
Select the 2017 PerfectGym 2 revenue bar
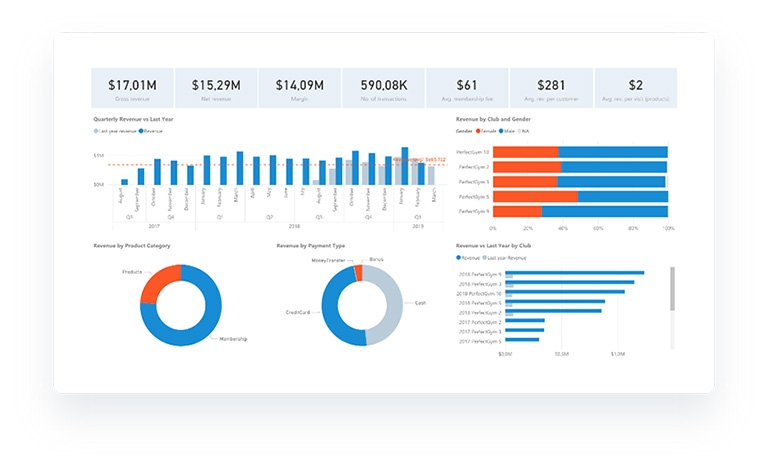click(525, 321)
